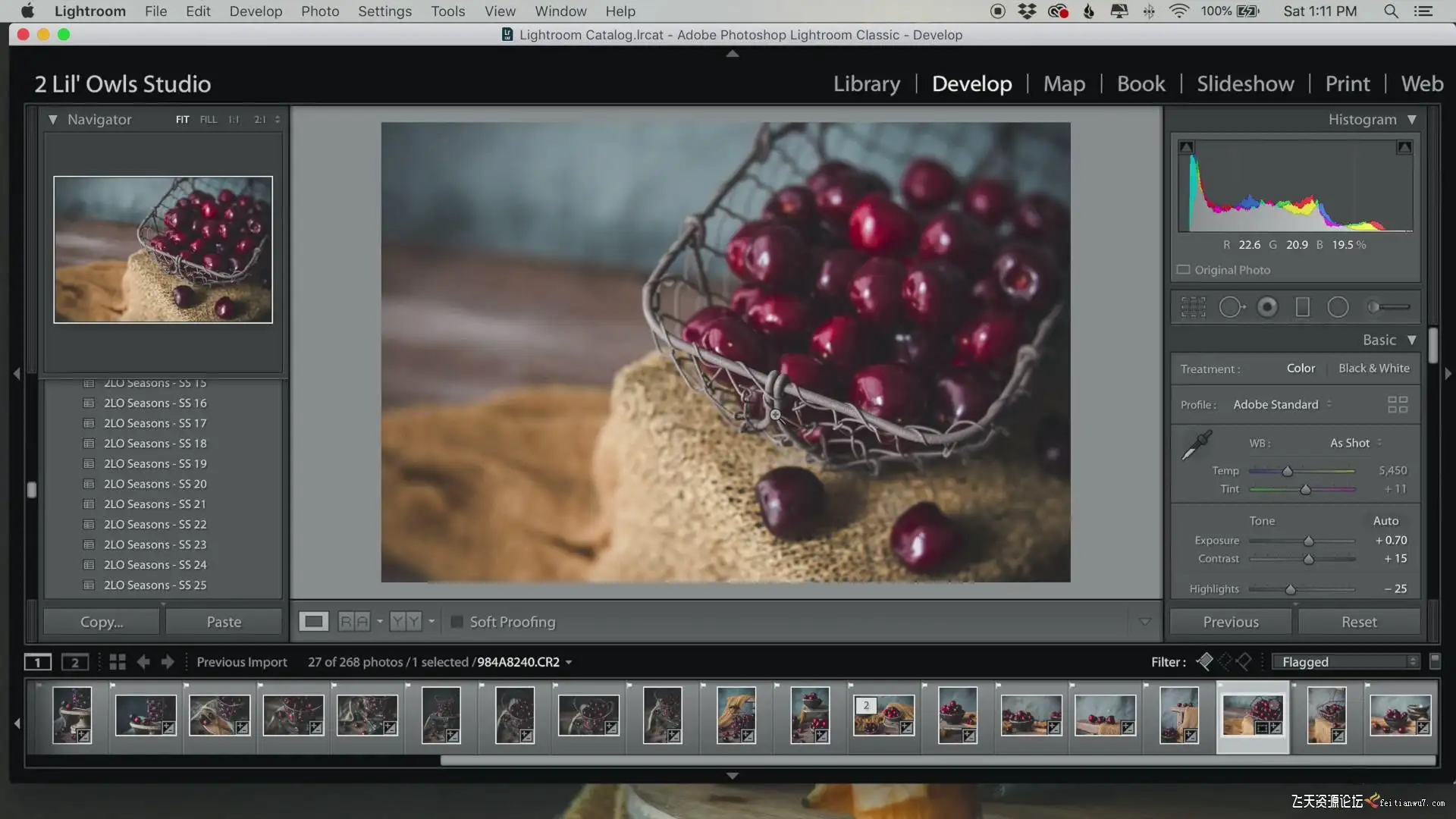Activate the Red Eye Correction tool

(1267, 307)
